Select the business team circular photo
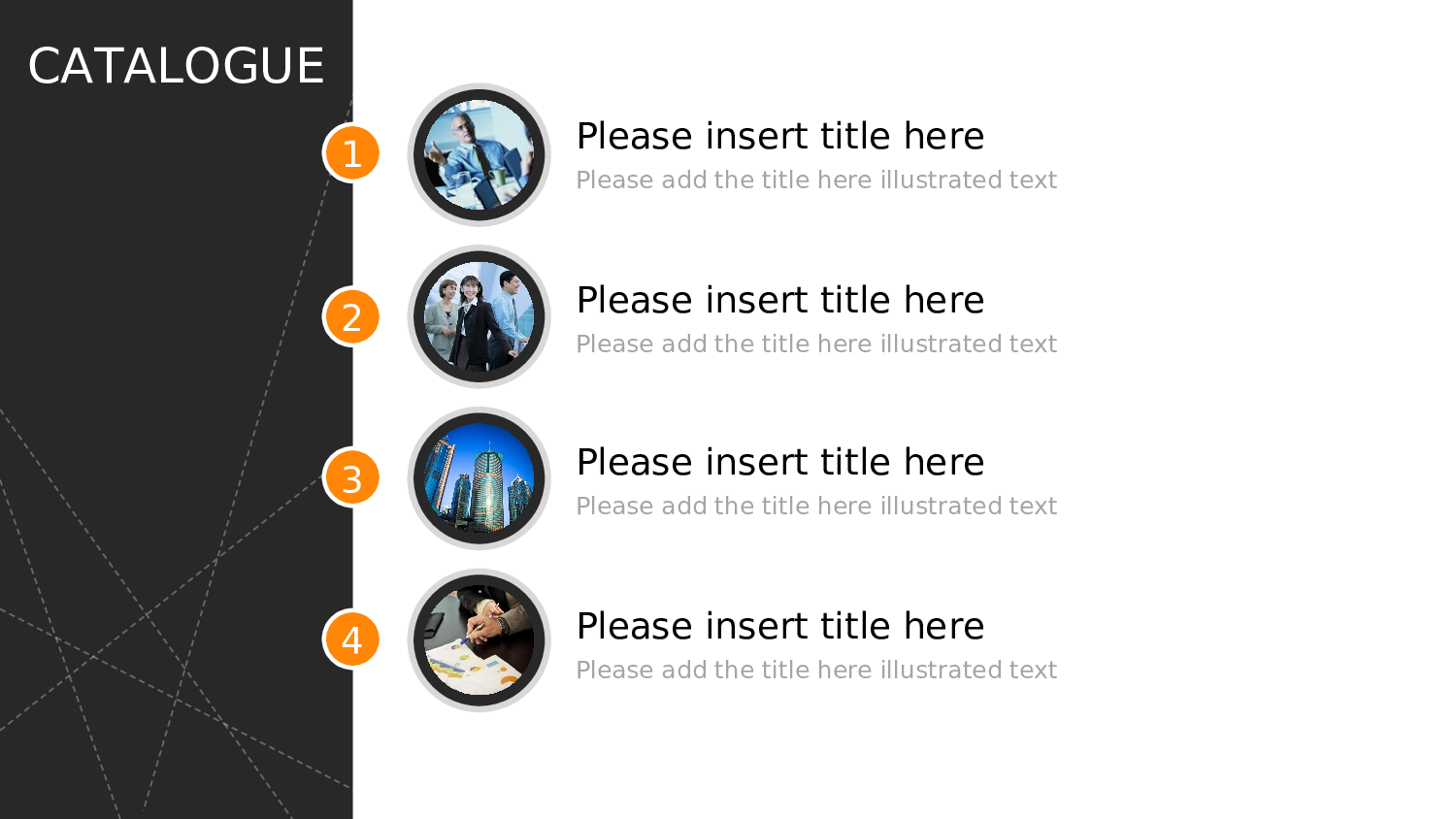 479,317
